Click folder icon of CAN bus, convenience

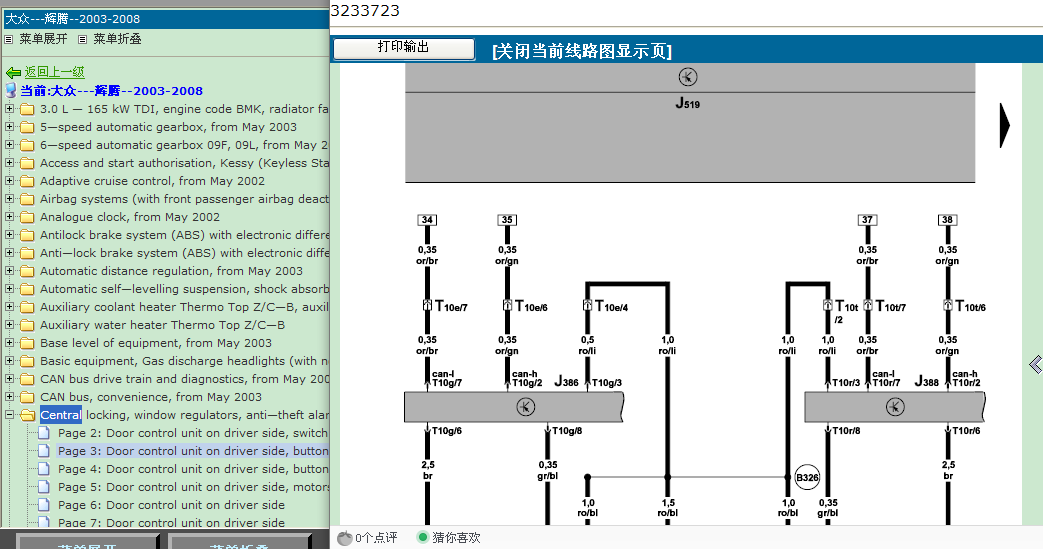pos(27,397)
